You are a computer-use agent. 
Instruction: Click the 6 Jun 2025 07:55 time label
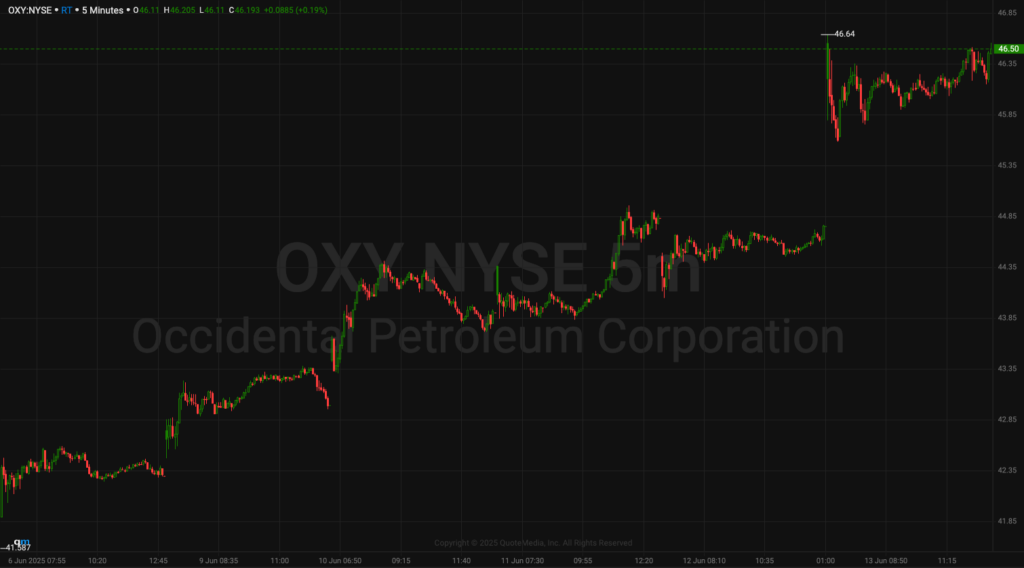(37, 561)
